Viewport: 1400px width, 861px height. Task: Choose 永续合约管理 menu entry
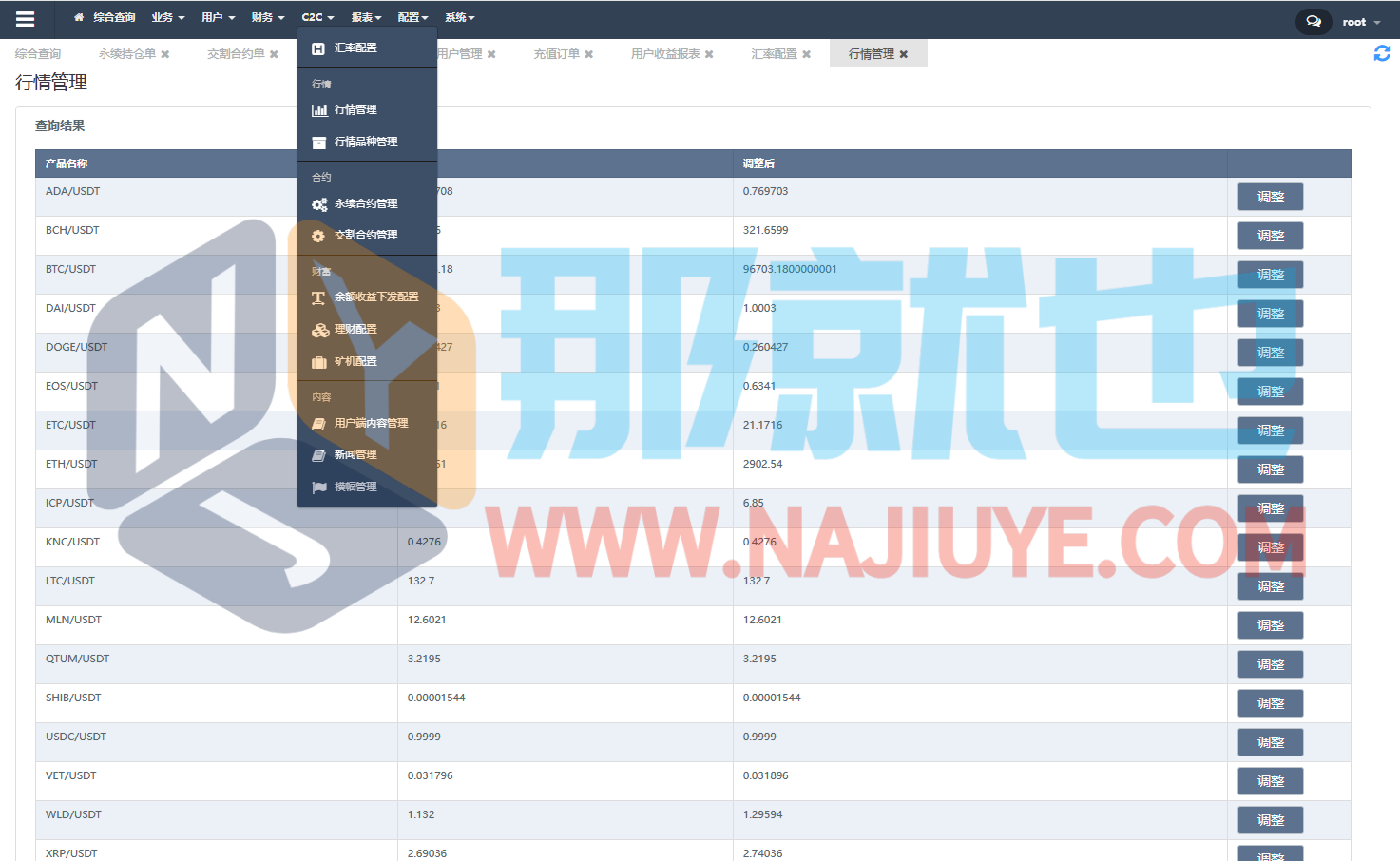(x=366, y=203)
